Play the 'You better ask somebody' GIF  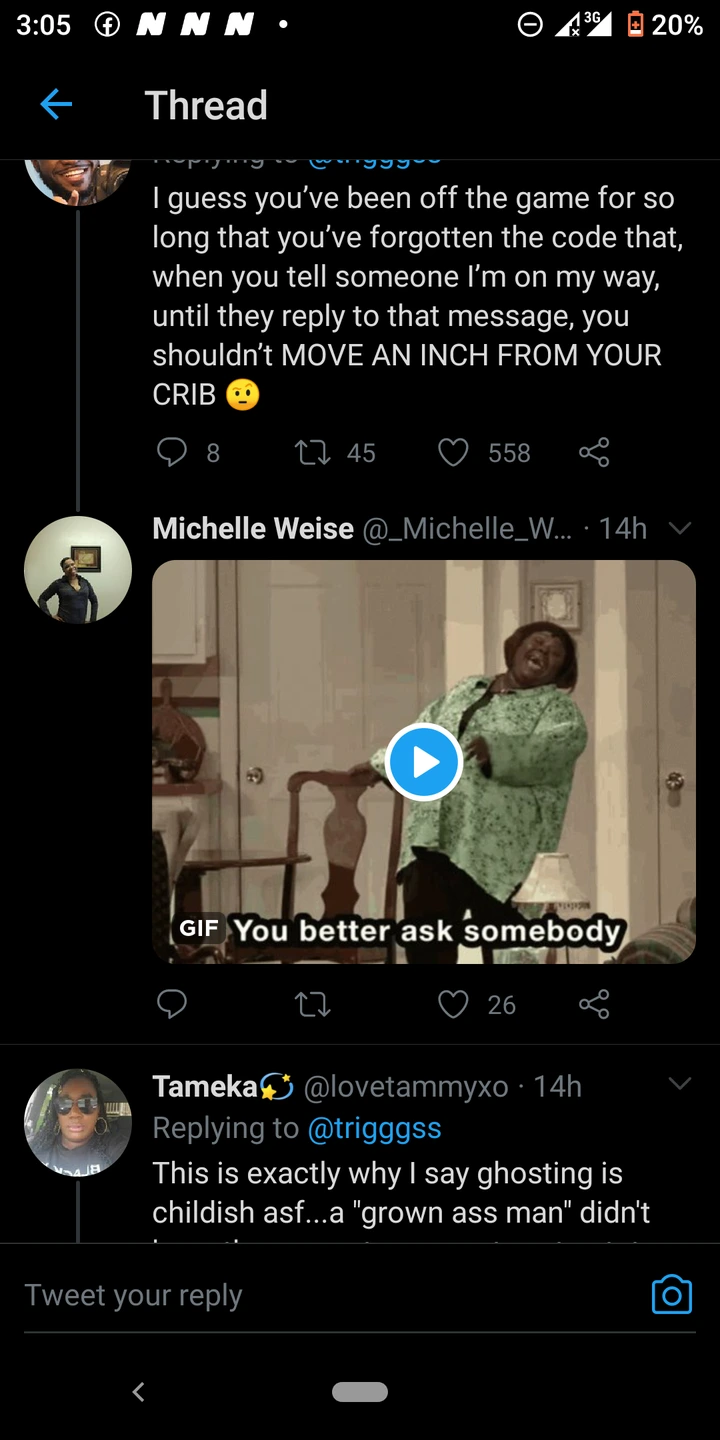[x=423, y=762]
